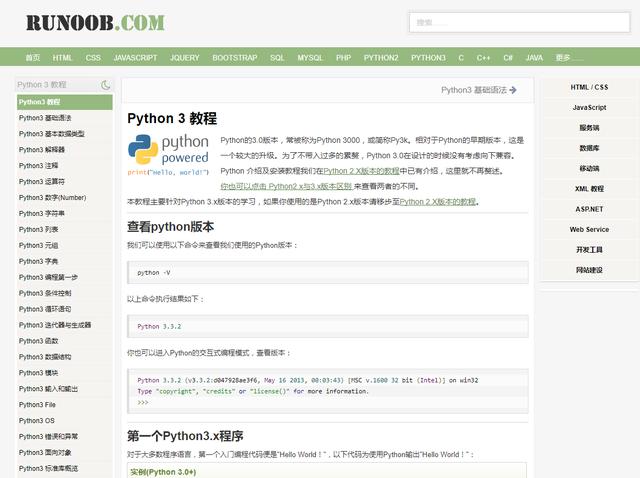Open Web Service category in right panel
The height and width of the screenshot is (478, 640).
589,229
